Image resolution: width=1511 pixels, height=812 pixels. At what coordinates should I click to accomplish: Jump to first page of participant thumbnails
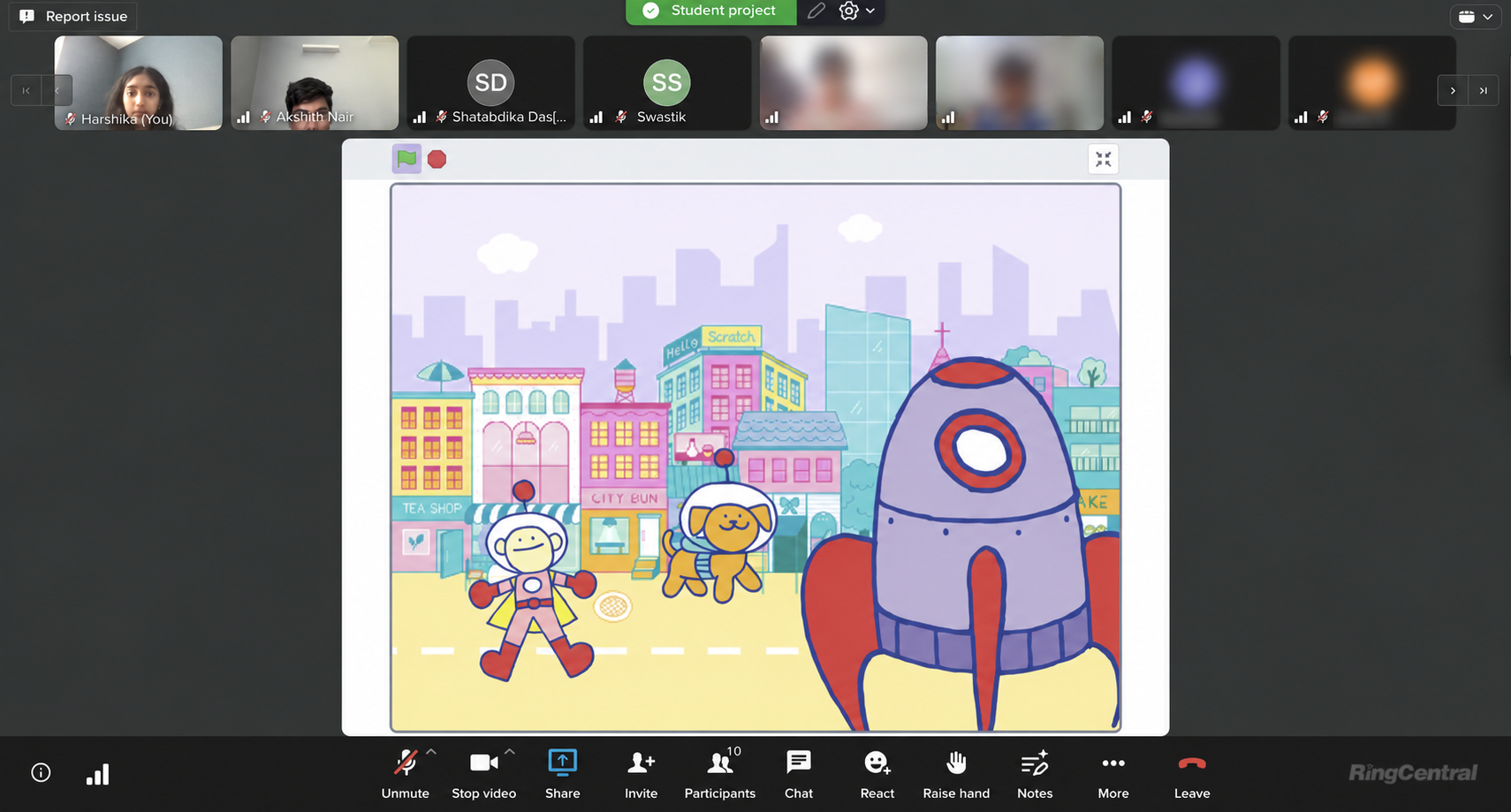click(x=26, y=90)
